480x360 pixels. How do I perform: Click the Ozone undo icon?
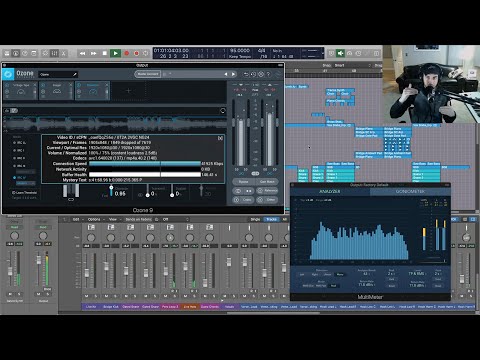(x=246, y=74)
